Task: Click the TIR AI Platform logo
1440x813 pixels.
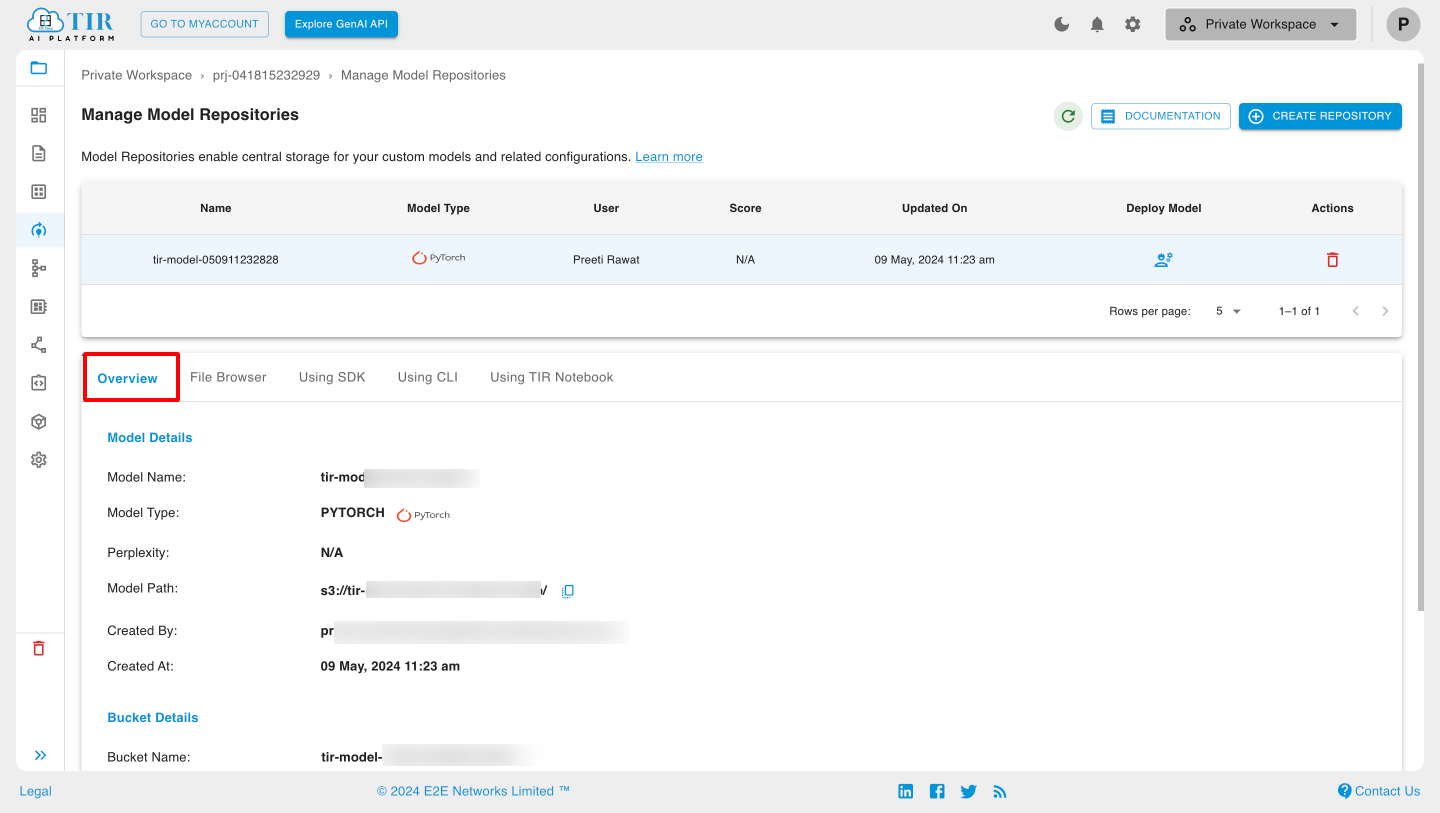Action: tap(70, 24)
